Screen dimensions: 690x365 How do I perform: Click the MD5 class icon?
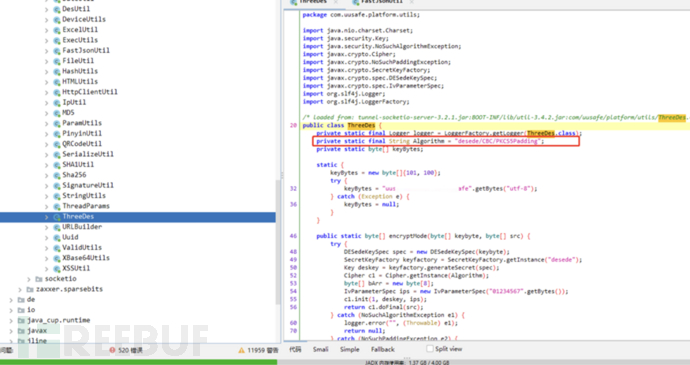57,113
